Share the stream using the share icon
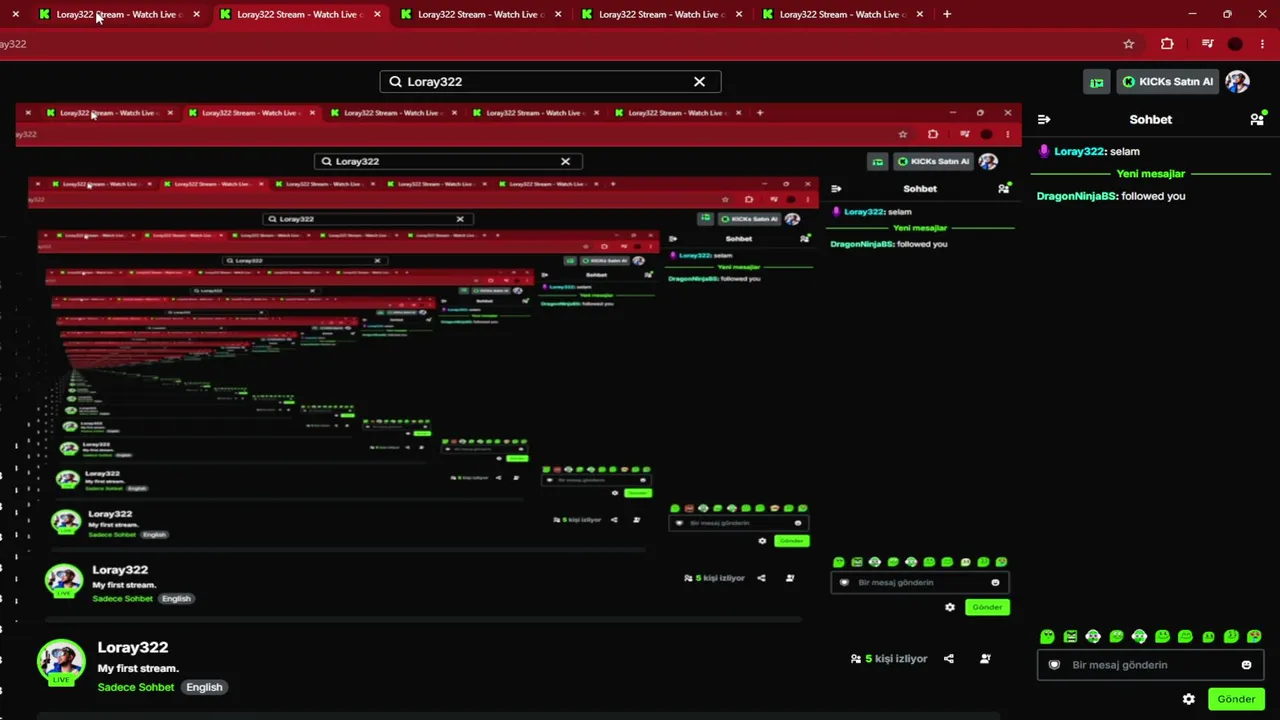 pyautogui.click(x=949, y=659)
